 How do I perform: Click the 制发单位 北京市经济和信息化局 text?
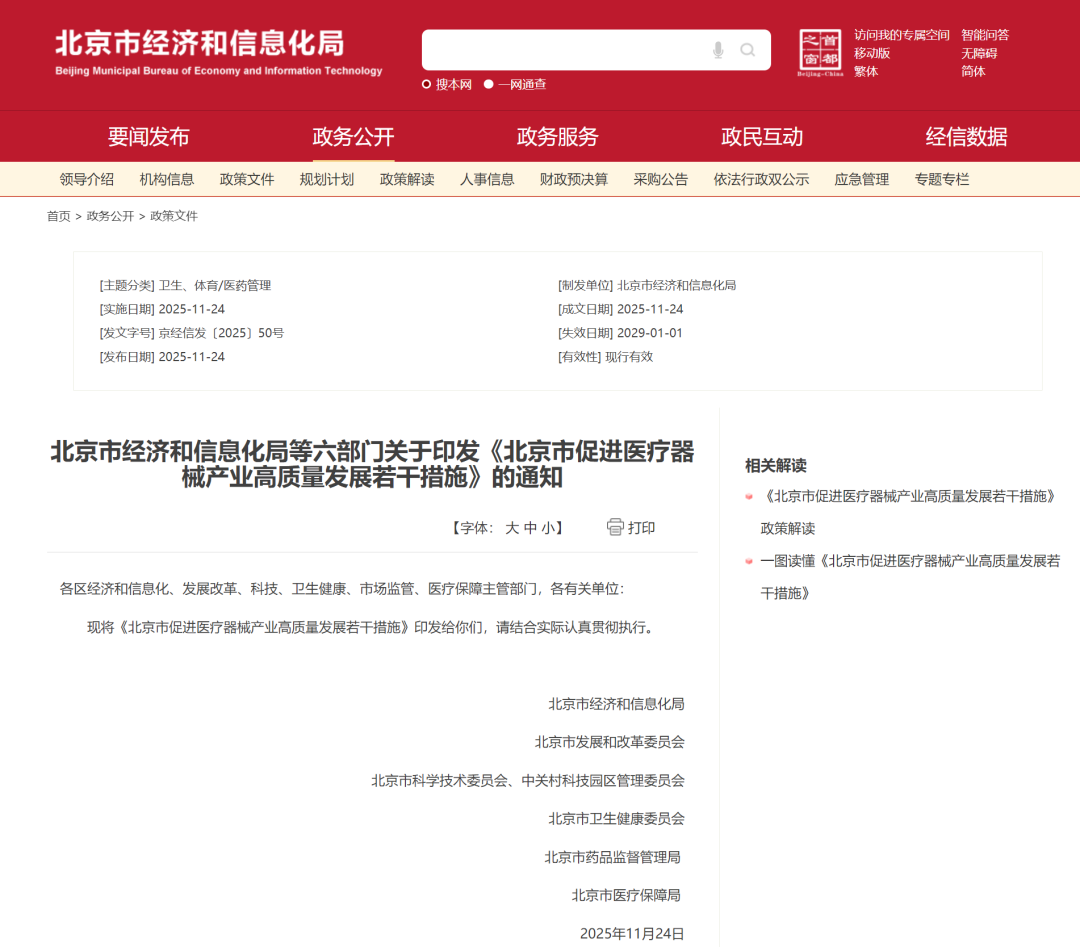click(x=647, y=286)
